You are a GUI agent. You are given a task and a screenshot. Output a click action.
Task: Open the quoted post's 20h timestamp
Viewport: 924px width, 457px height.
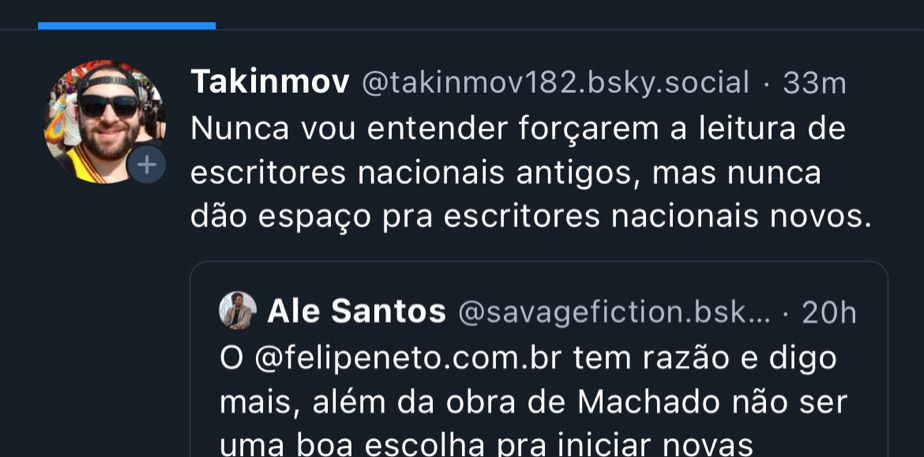pos(829,313)
